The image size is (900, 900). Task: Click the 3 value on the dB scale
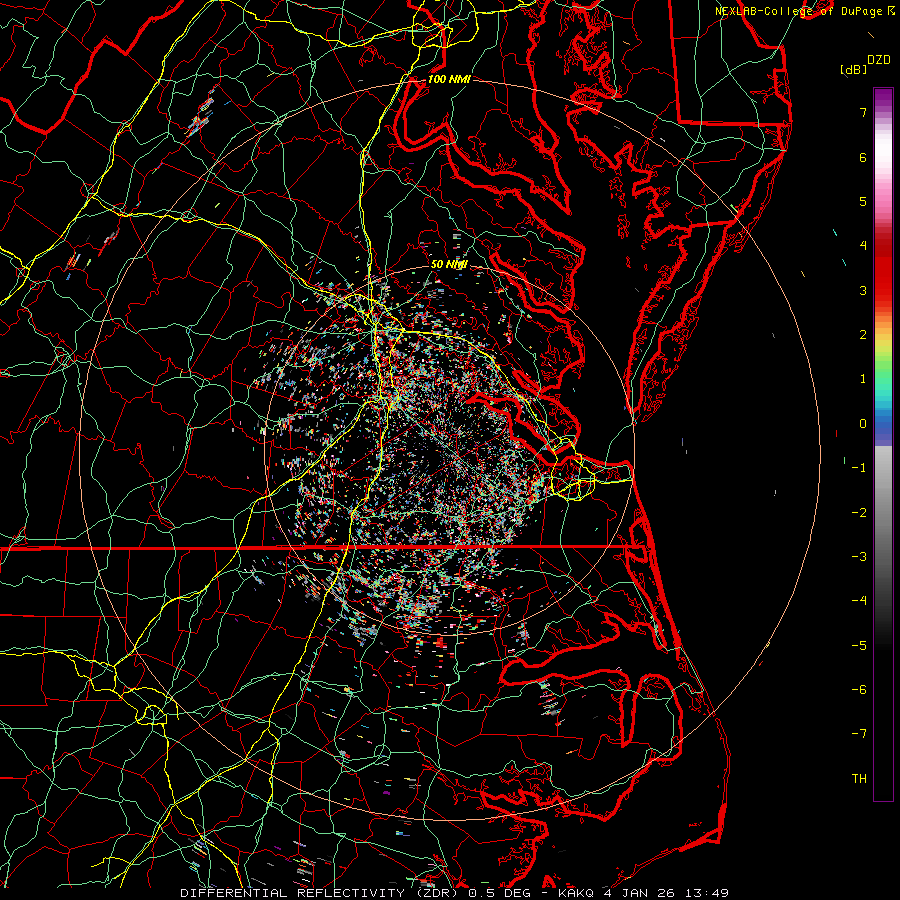point(863,290)
